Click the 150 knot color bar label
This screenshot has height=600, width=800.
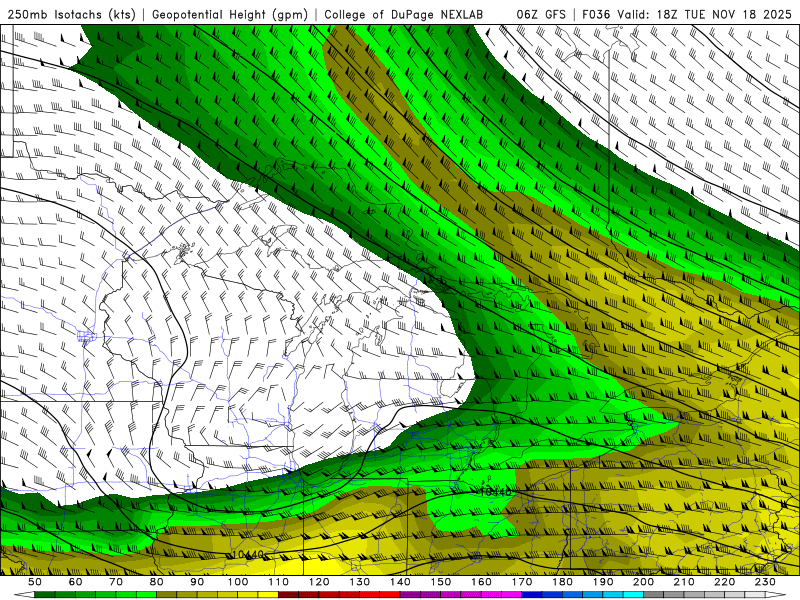(440, 582)
